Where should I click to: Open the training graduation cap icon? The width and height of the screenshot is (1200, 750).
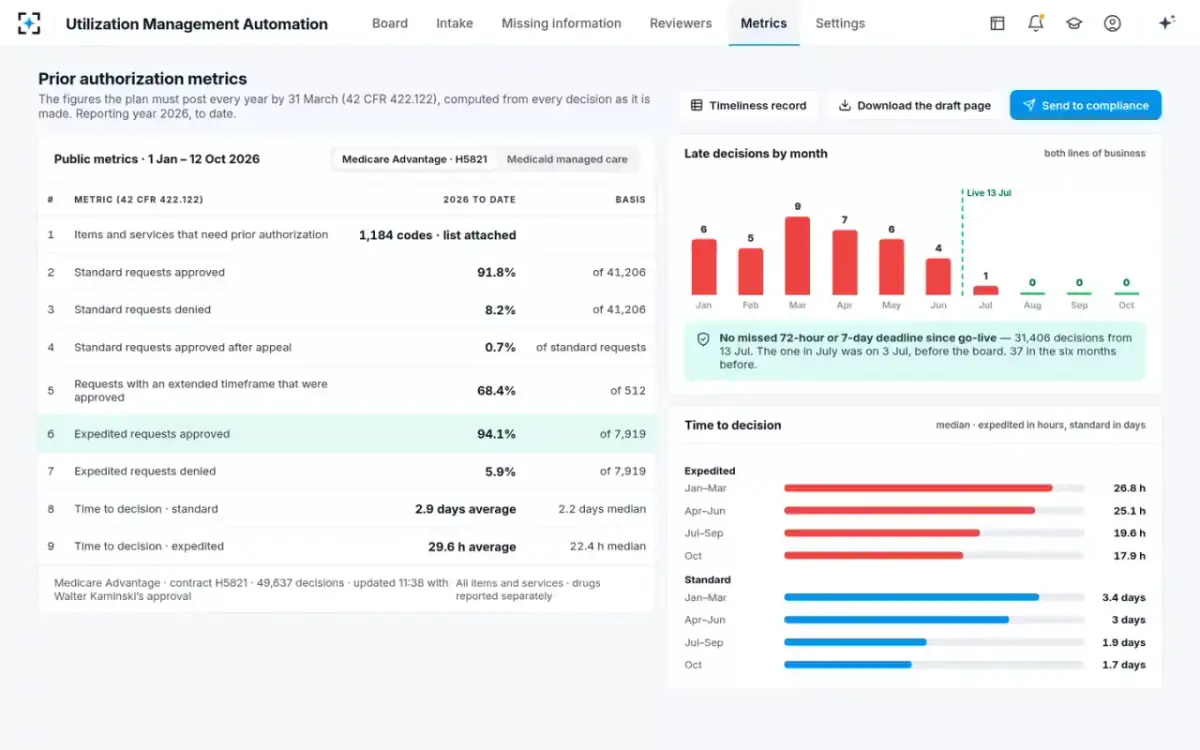click(x=1074, y=23)
